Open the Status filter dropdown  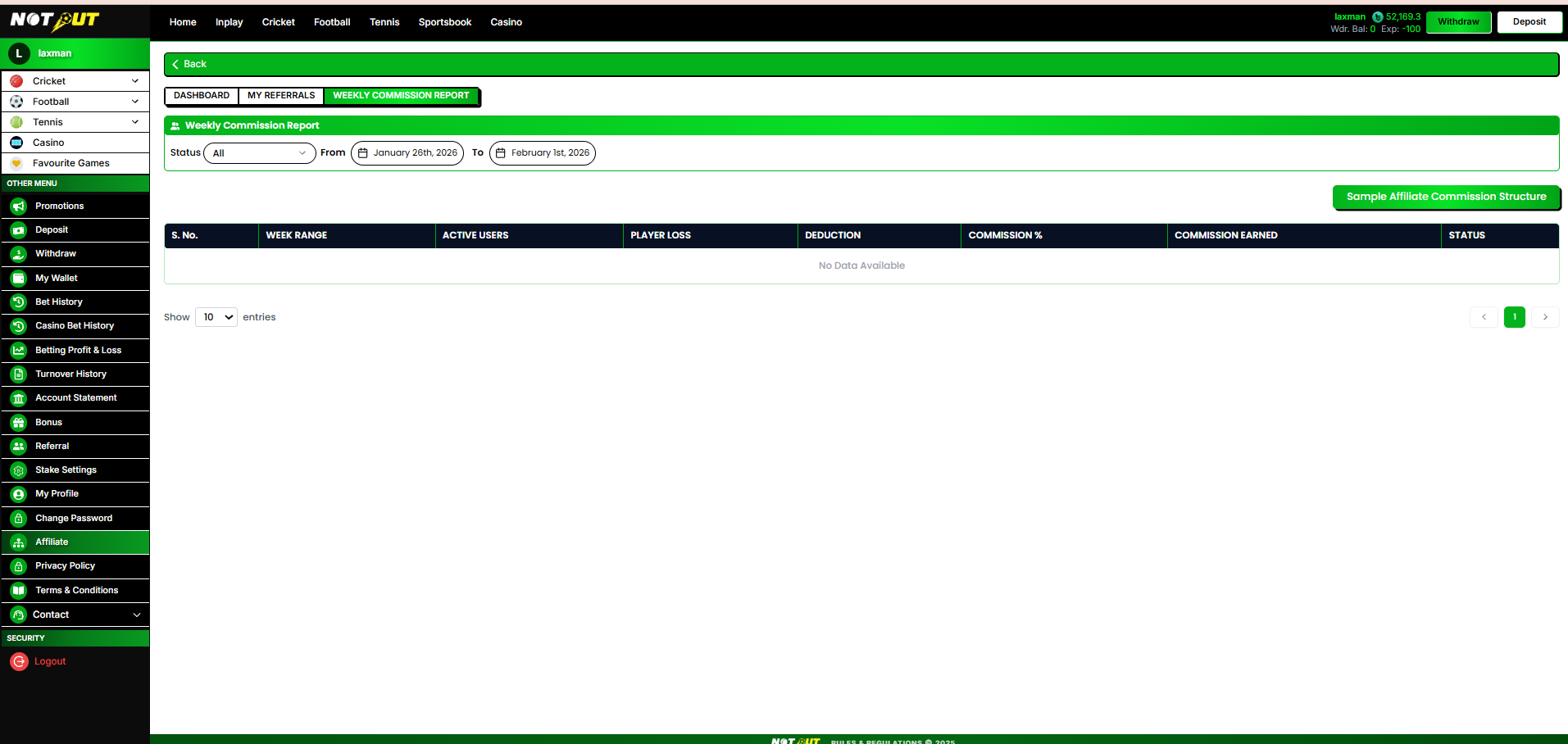[259, 153]
